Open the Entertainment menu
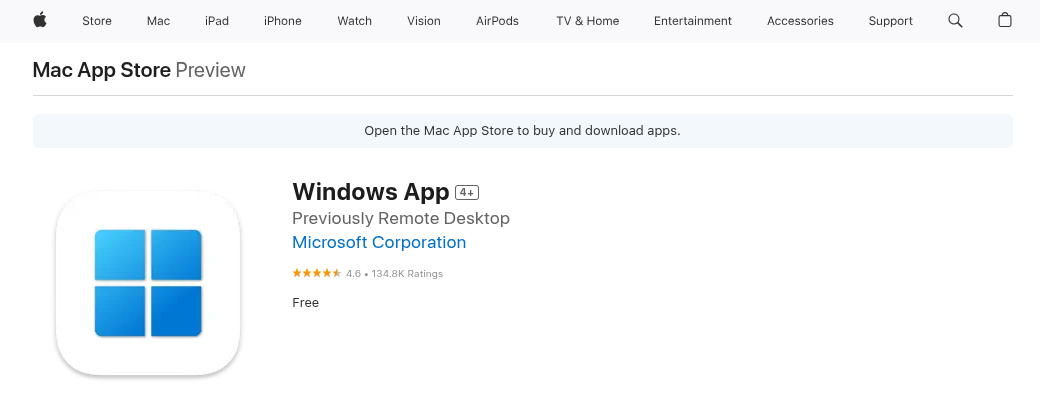The width and height of the screenshot is (1040, 419). click(692, 21)
